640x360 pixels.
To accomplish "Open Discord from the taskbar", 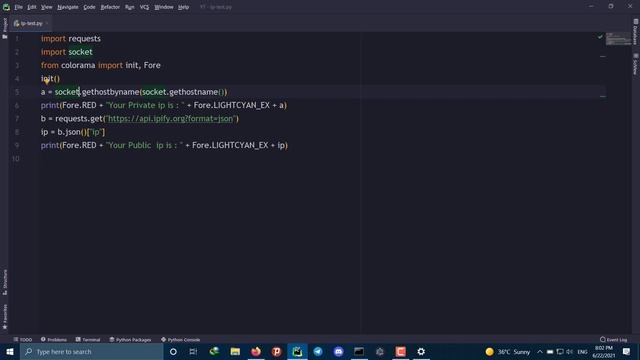I will coord(338,351).
